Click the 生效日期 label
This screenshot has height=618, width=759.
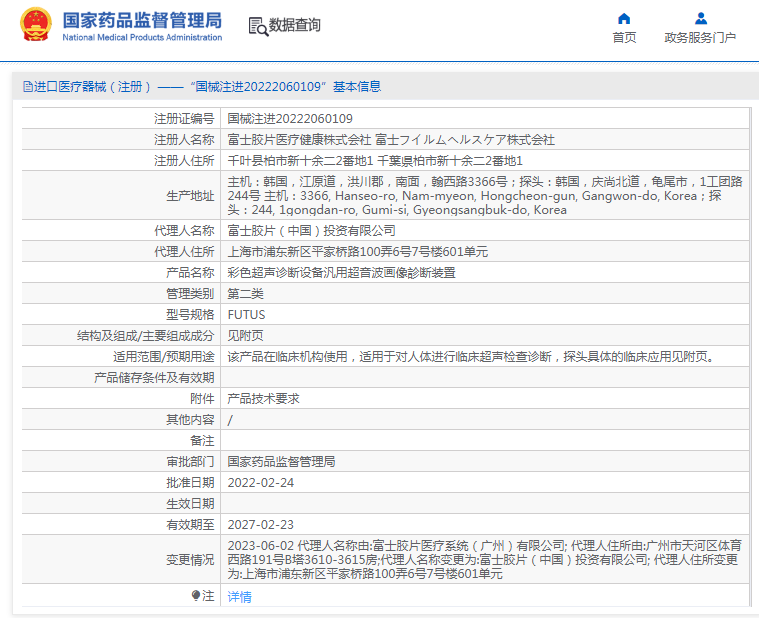click(190, 504)
